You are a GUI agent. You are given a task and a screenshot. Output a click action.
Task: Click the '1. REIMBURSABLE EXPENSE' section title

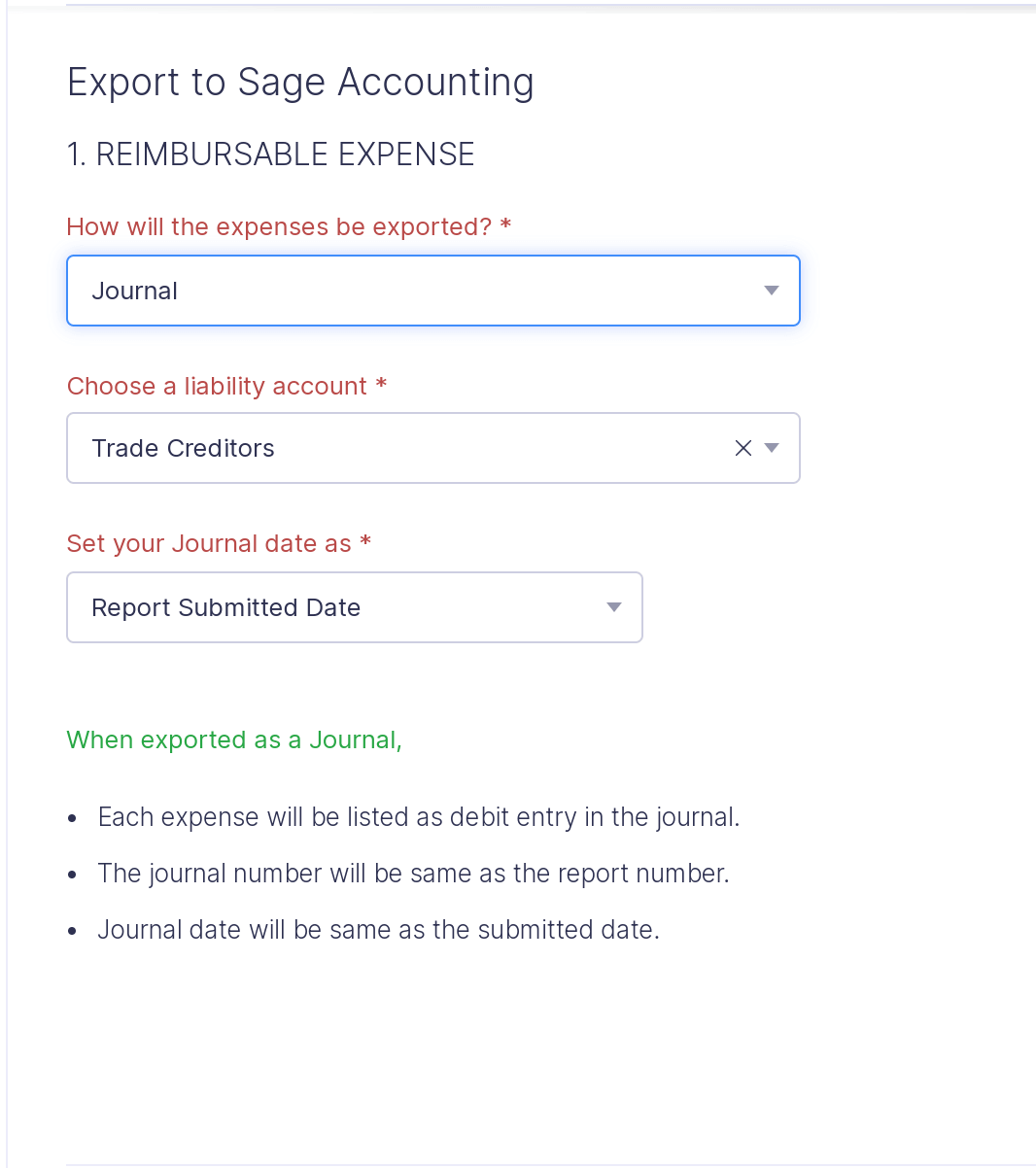click(270, 154)
